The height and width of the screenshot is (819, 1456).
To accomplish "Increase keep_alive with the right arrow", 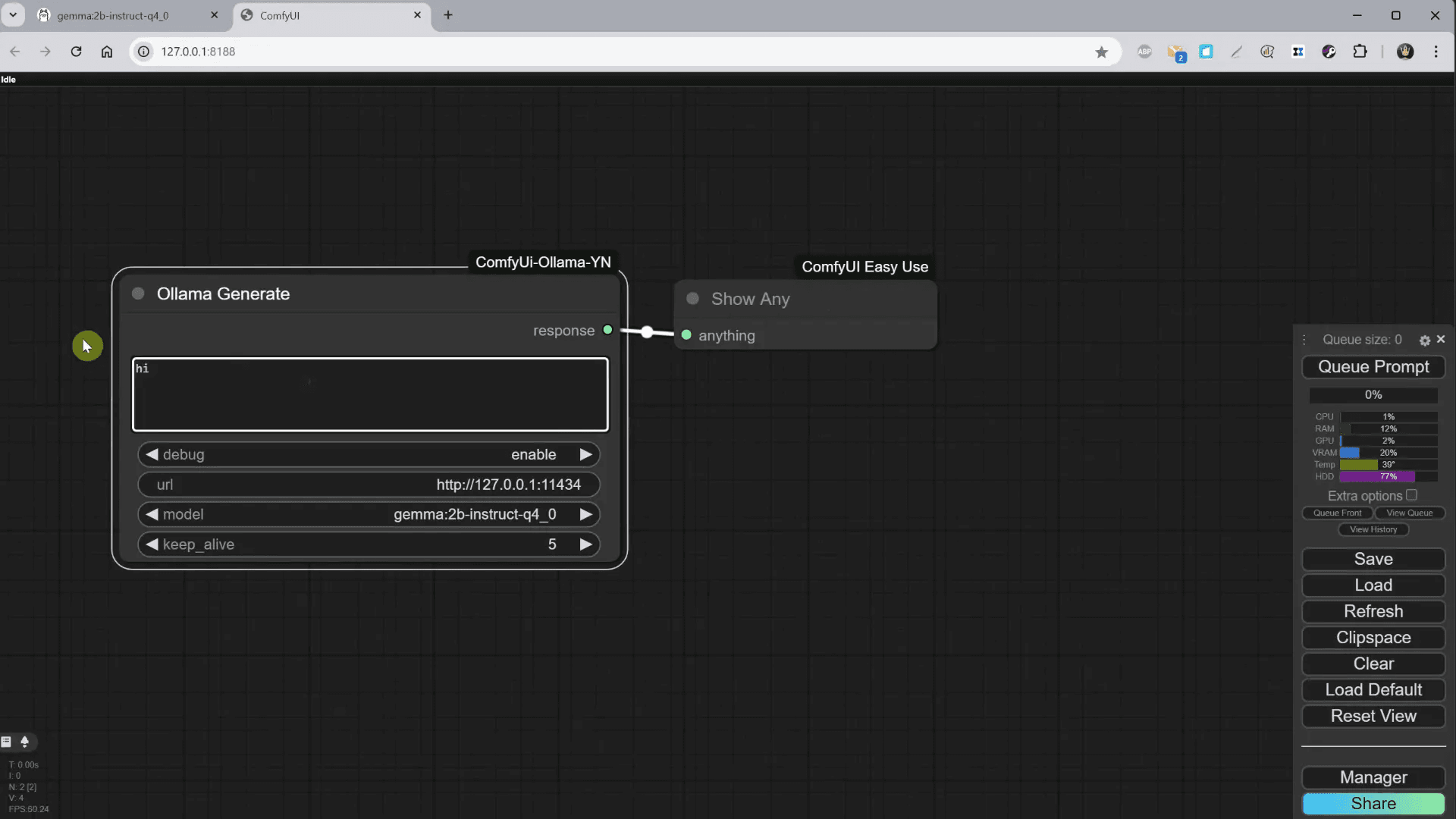I will click(x=585, y=544).
